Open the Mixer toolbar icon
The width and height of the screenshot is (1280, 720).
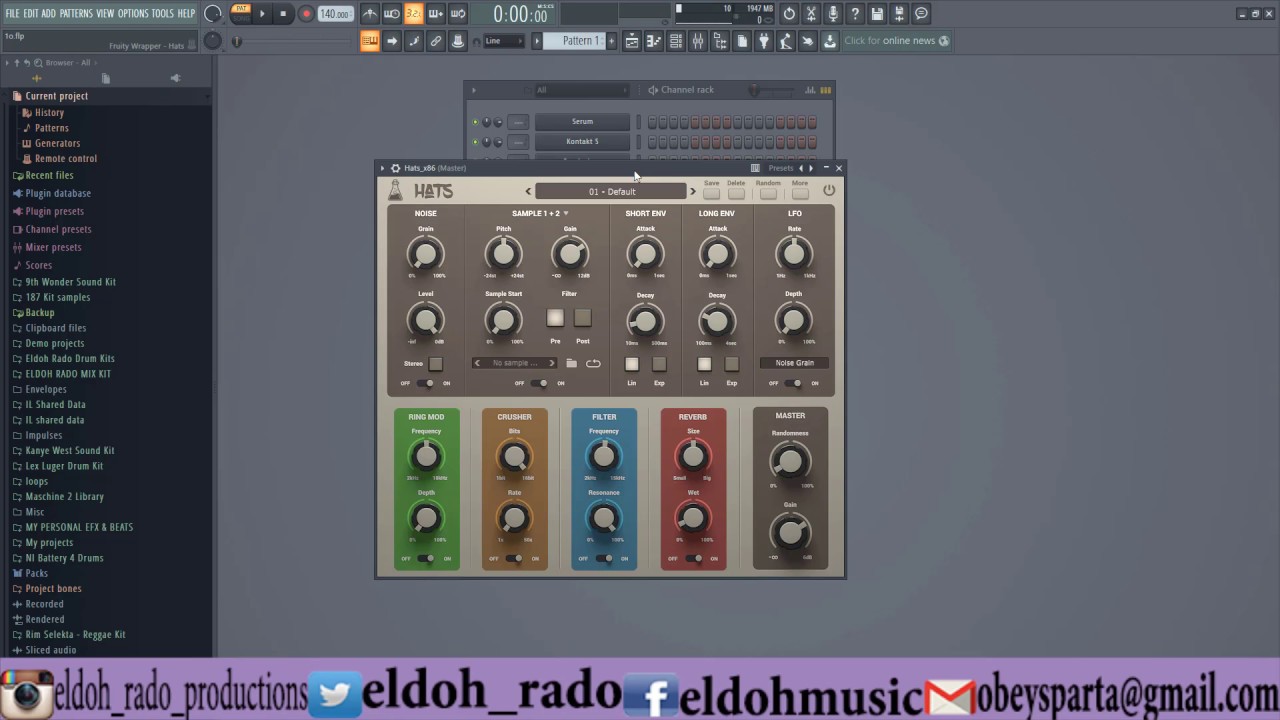click(697, 41)
